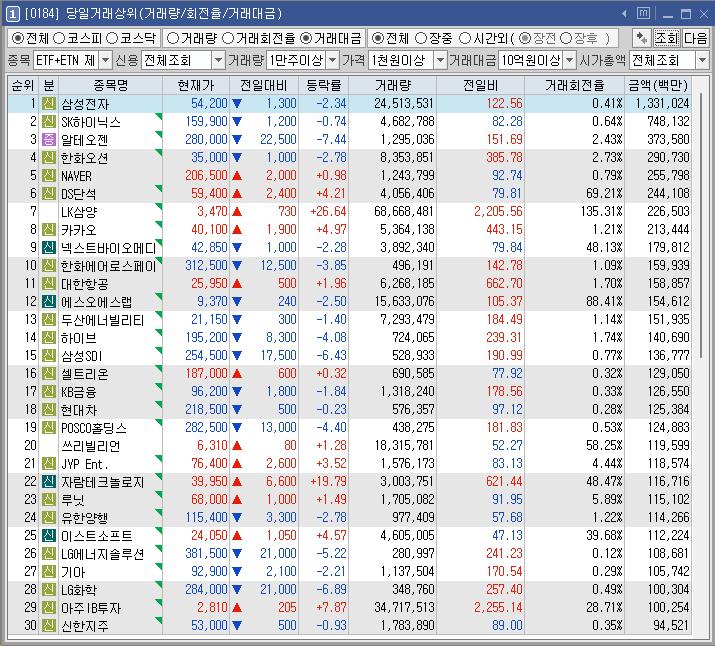This screenshot has width=715, height=646.
Task: Click the 거래회전율 column header
Action: [575, 85]
